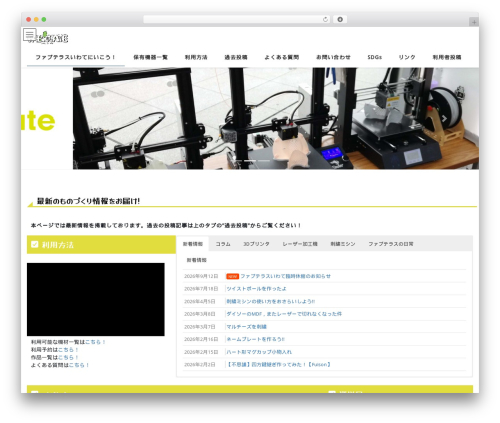Go to the 利用方法 navigation item
The image size is (500, 423).
pyautogui.click(x=196, y=57)
